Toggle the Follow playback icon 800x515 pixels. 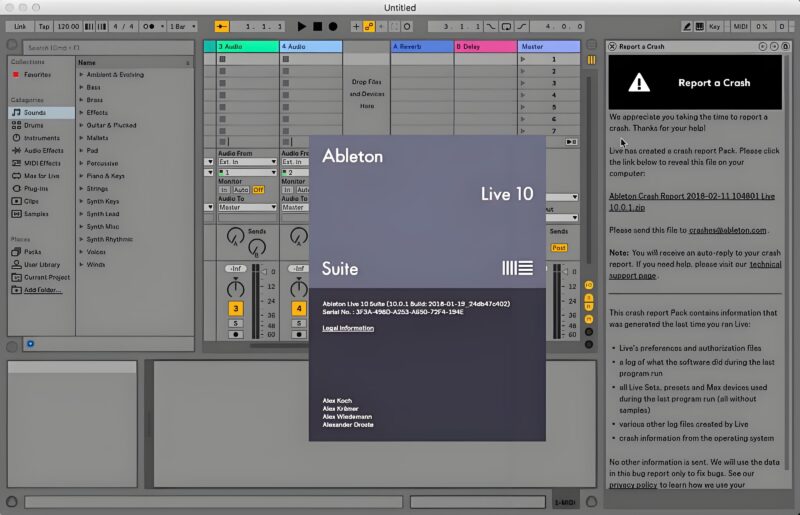point(221,27)
